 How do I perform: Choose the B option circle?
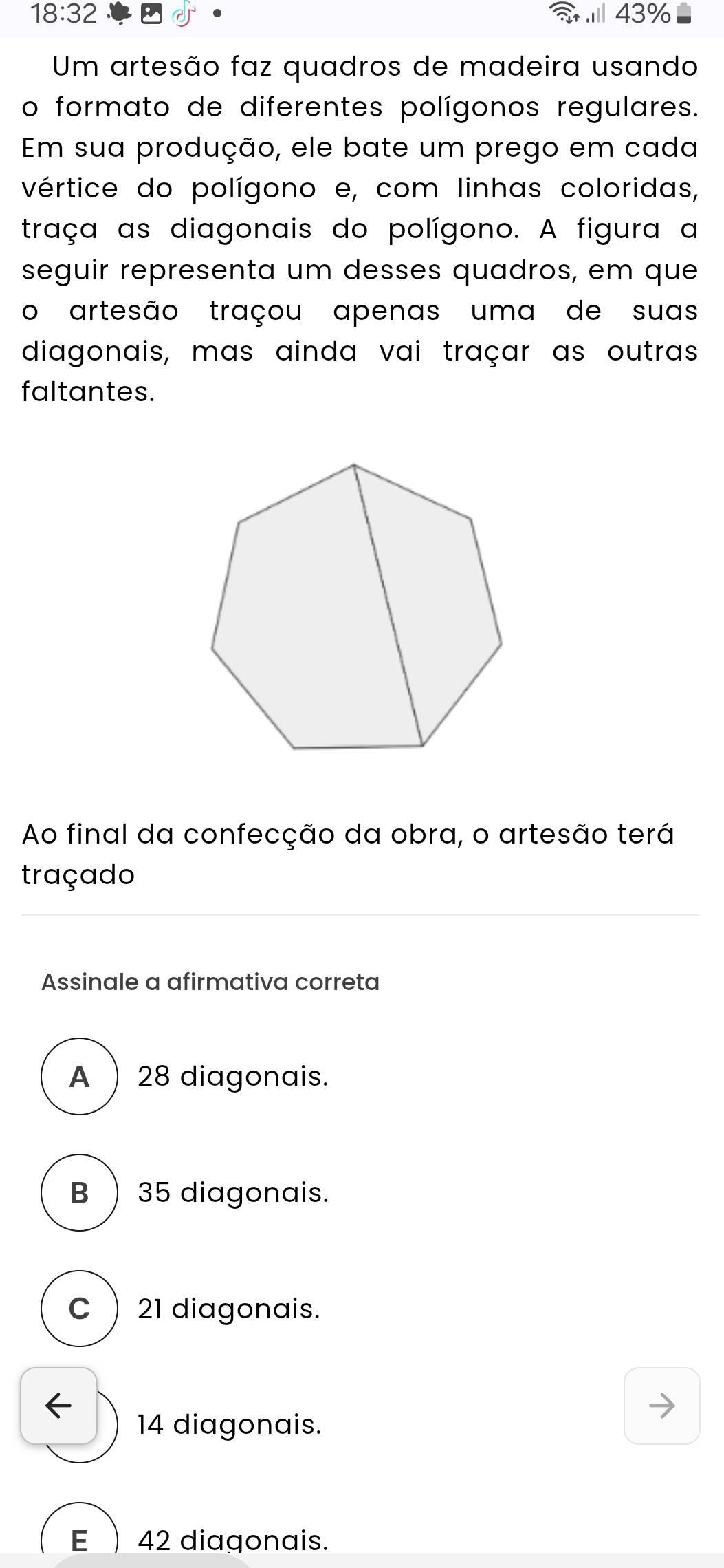click(80, 1192)
